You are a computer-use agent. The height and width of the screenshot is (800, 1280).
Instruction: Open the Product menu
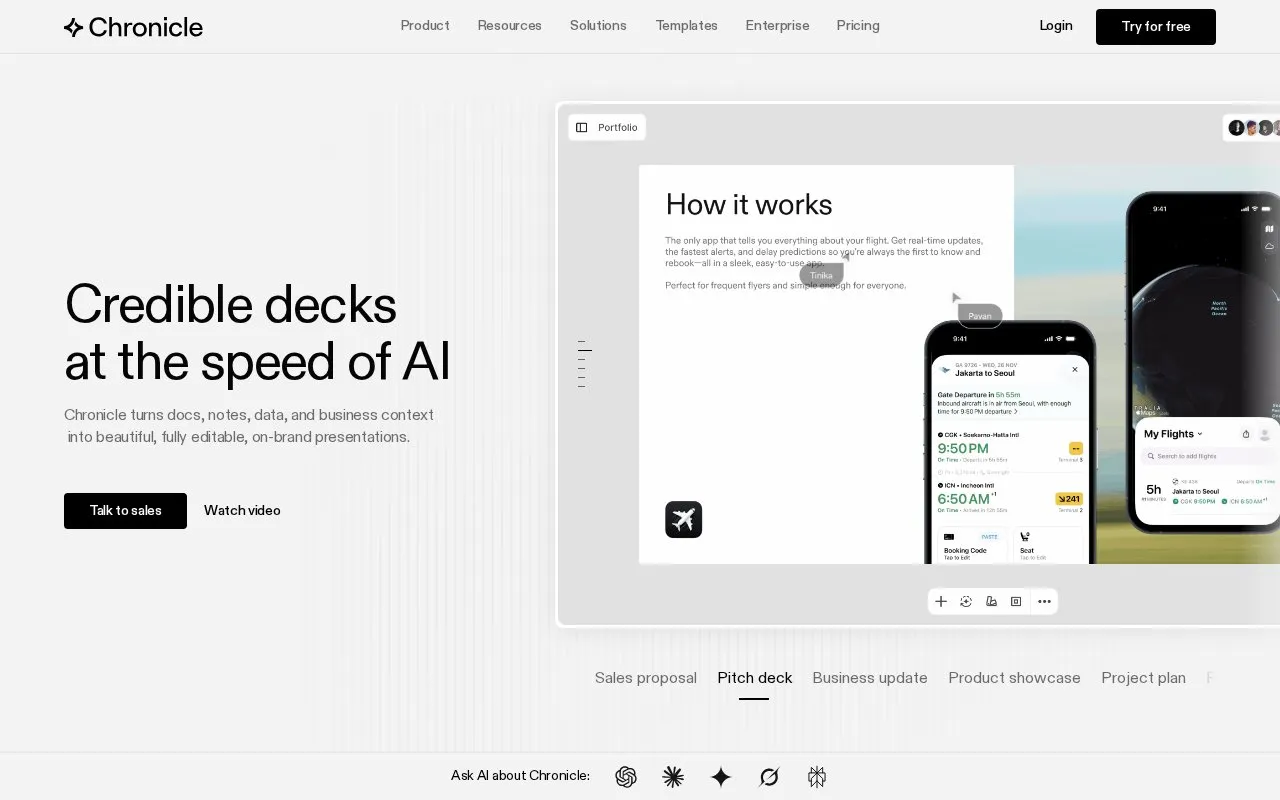click(x=425, y=26)
